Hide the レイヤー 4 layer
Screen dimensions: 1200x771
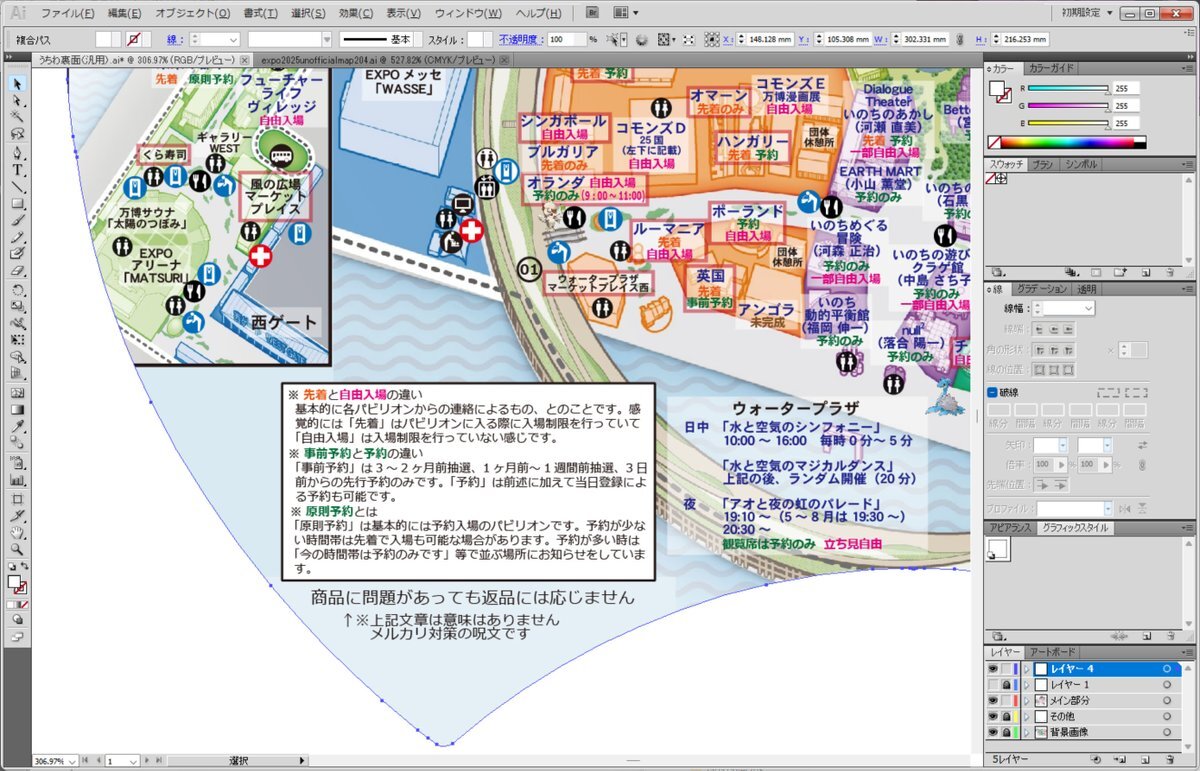(x=993, y=669)
